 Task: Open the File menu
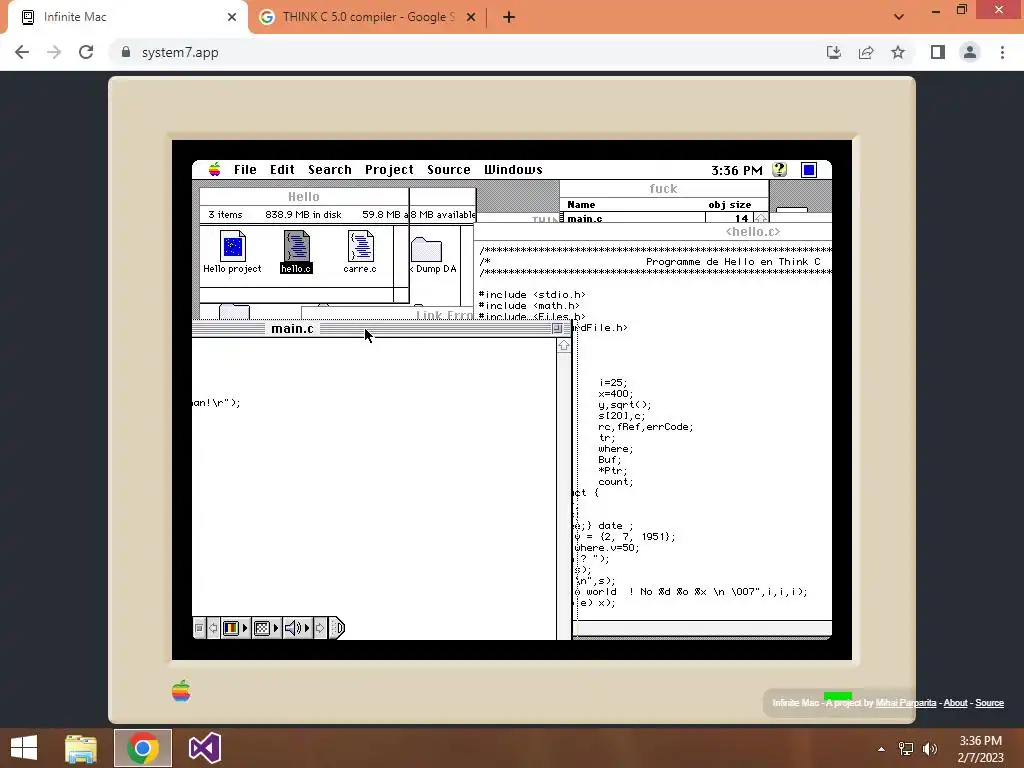click(x=245, y=170)
